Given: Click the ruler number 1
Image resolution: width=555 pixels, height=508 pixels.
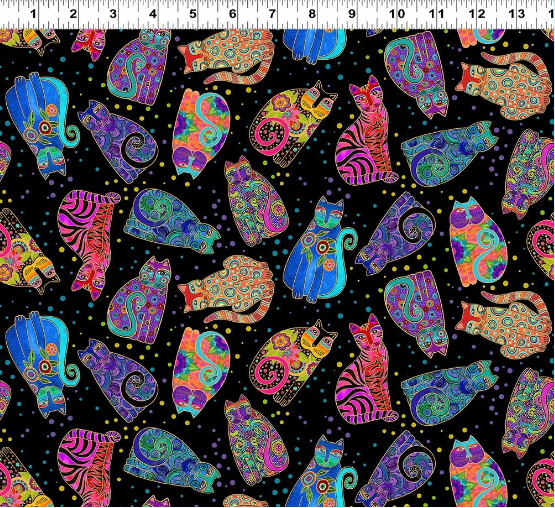Looking at the screenshot, I should point(33,14).
